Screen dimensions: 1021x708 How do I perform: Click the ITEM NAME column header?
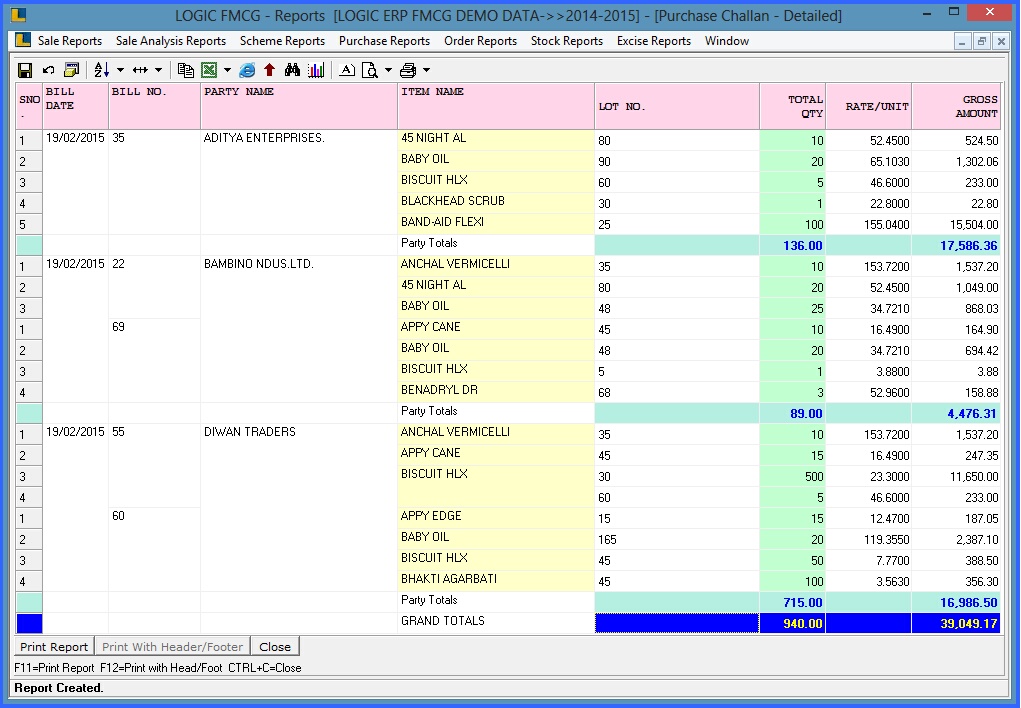pos(496,106)
